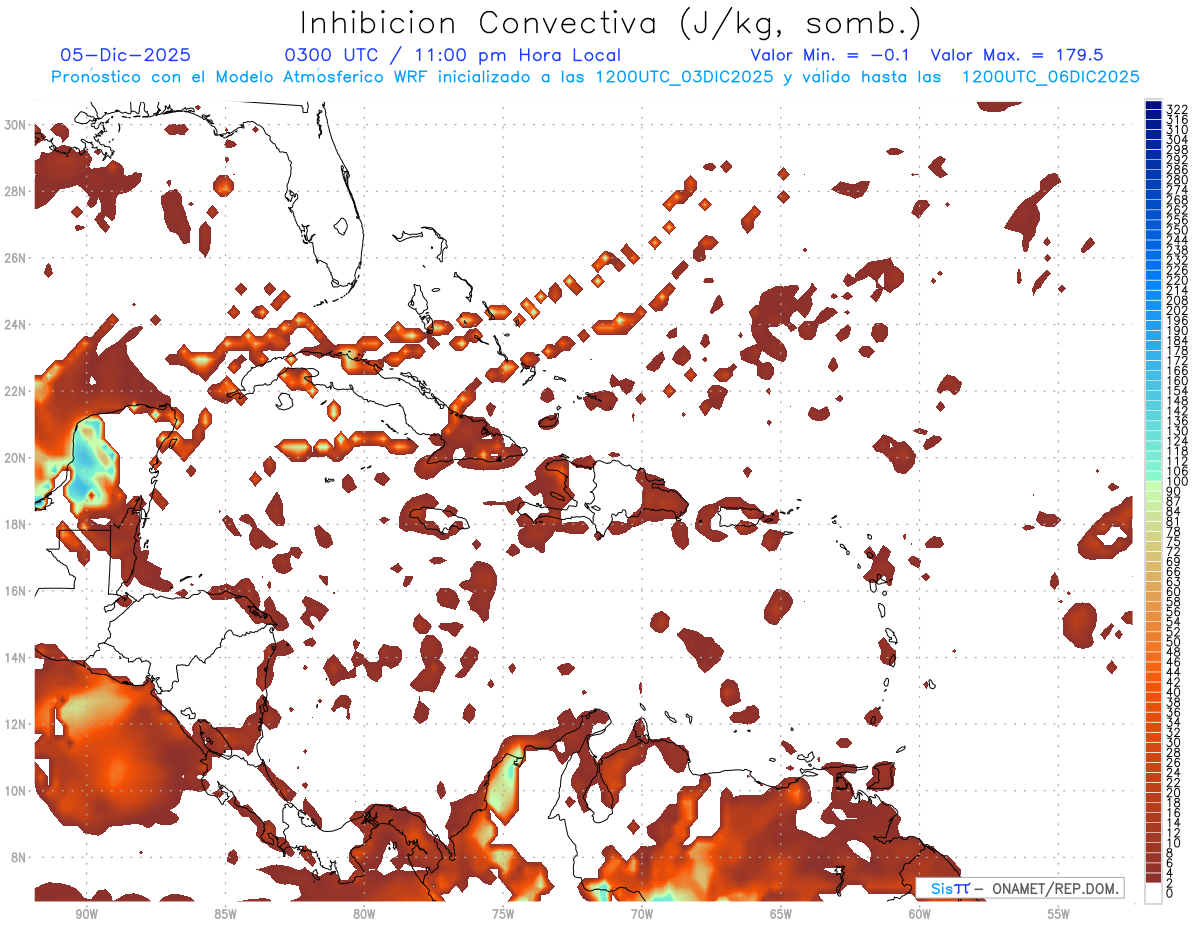Click the '70W' longitude label
1200x927 pixels.
[642, 914]
